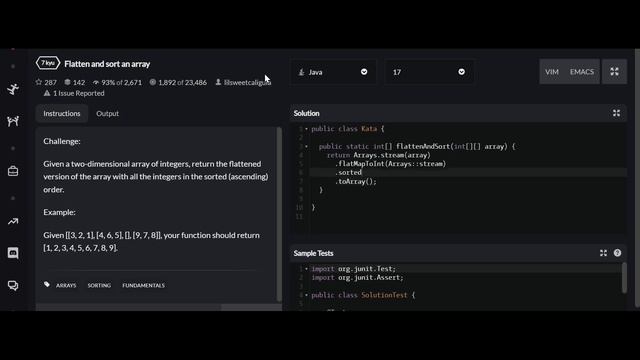Open the leaderboard trend arrow icon

[x=13, y=222]
